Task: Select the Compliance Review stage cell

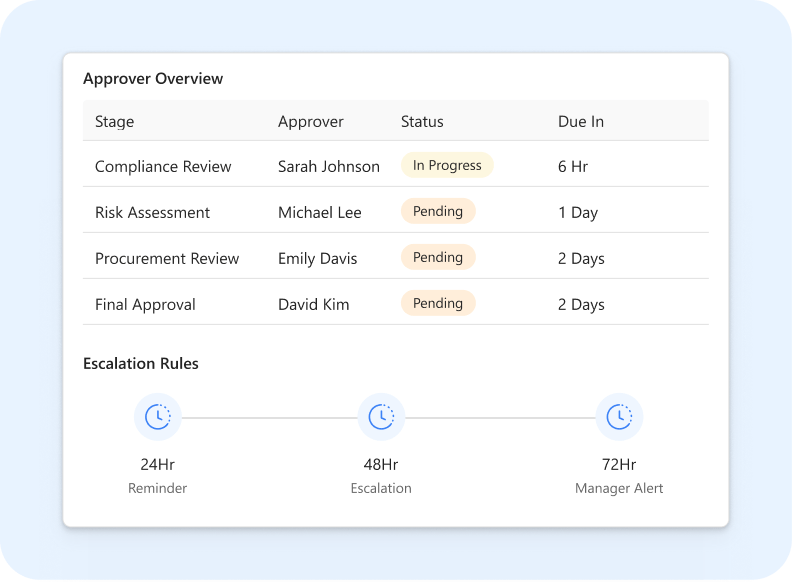Action: (x=163, y=167)
